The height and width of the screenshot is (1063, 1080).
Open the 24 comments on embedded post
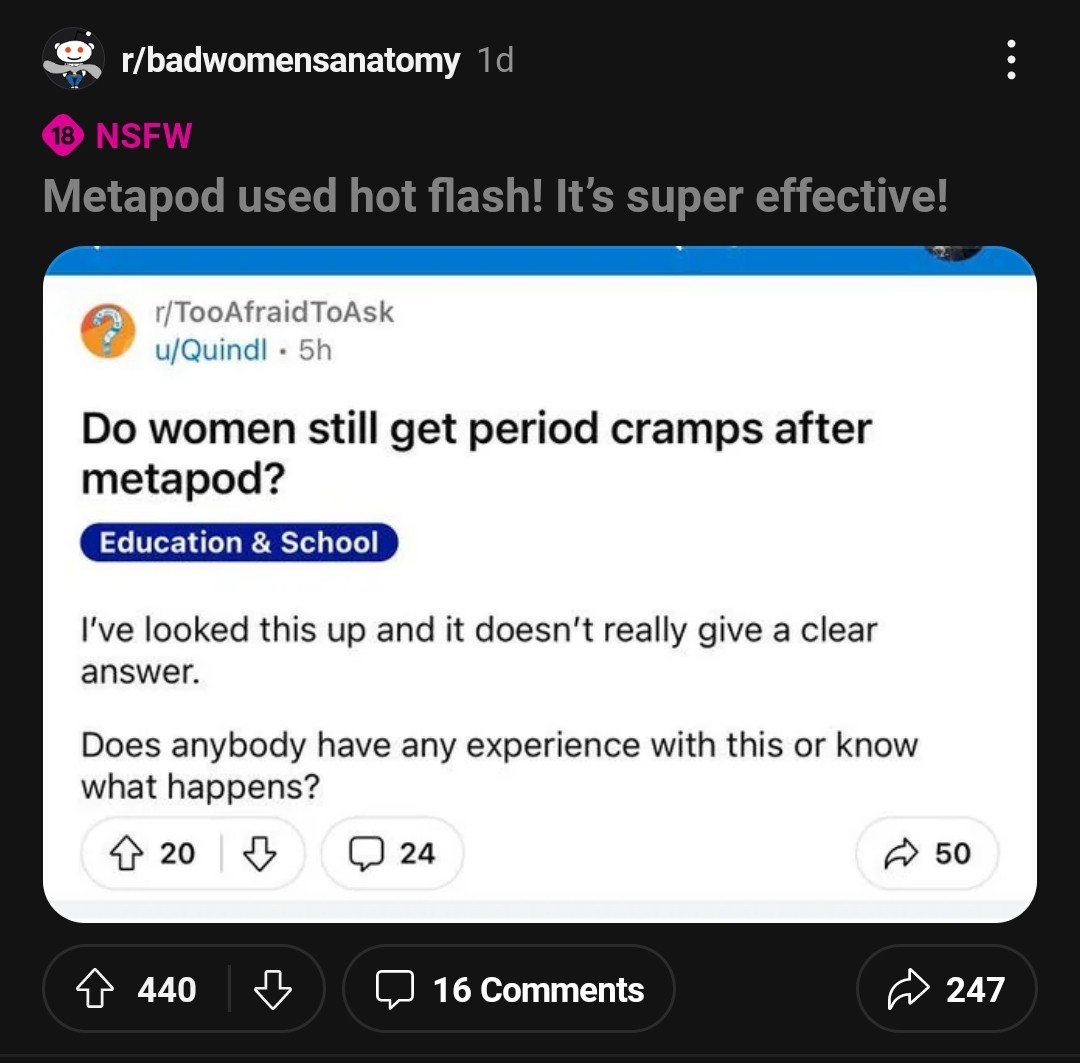click(x=392, y=853)
